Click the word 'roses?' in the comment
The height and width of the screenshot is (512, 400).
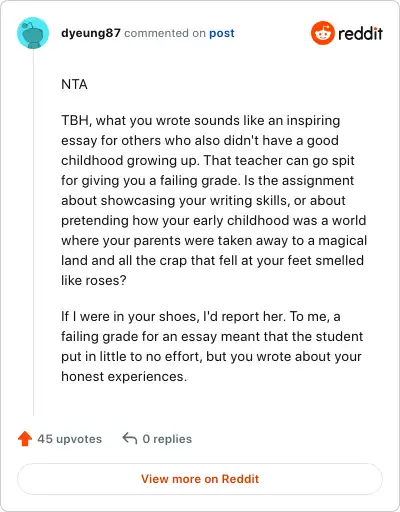point(106,280)
